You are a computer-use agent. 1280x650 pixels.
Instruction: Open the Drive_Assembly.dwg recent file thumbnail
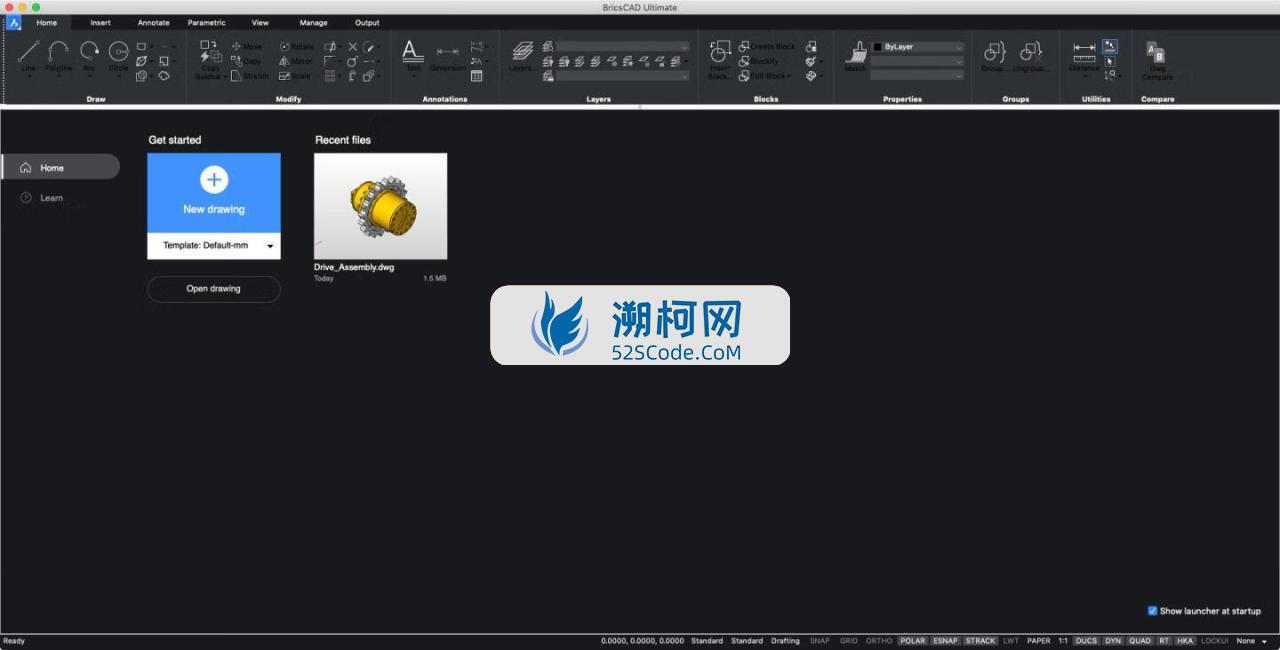point(380,206)
